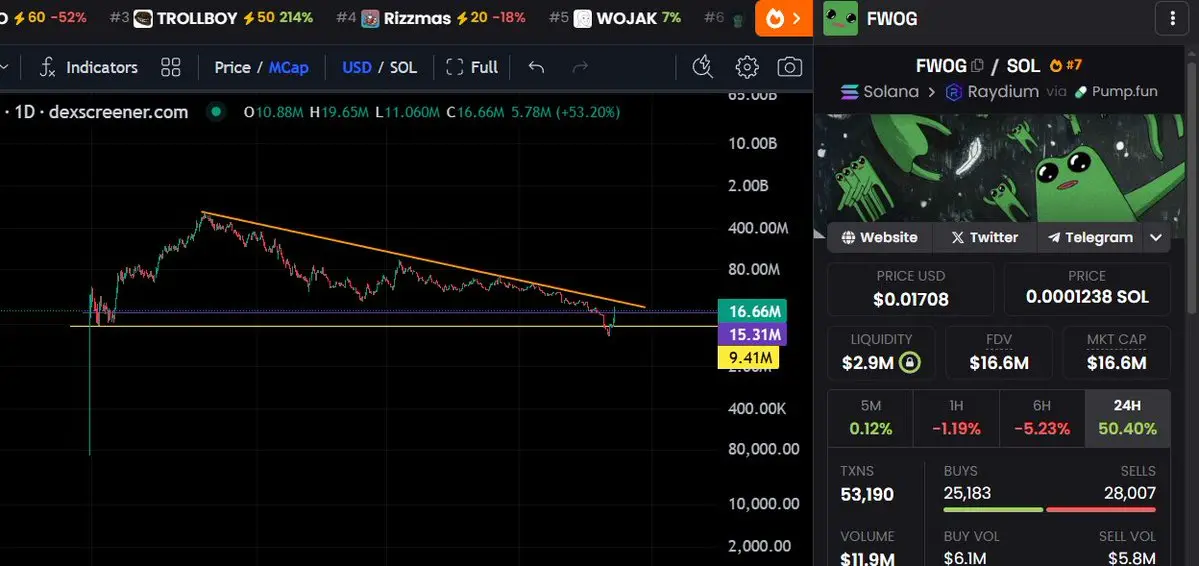Click the Solana chain link
1199x566 pixels.
click(879, 92)
